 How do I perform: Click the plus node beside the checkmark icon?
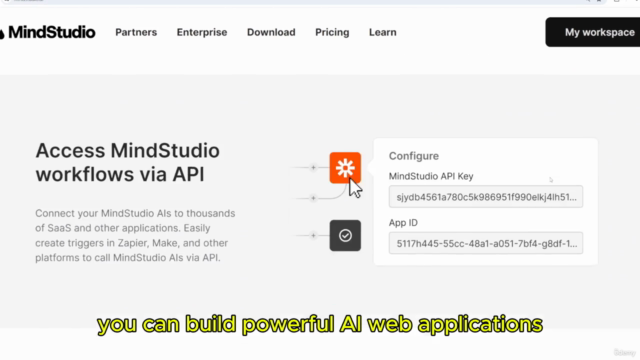[313, 236]
